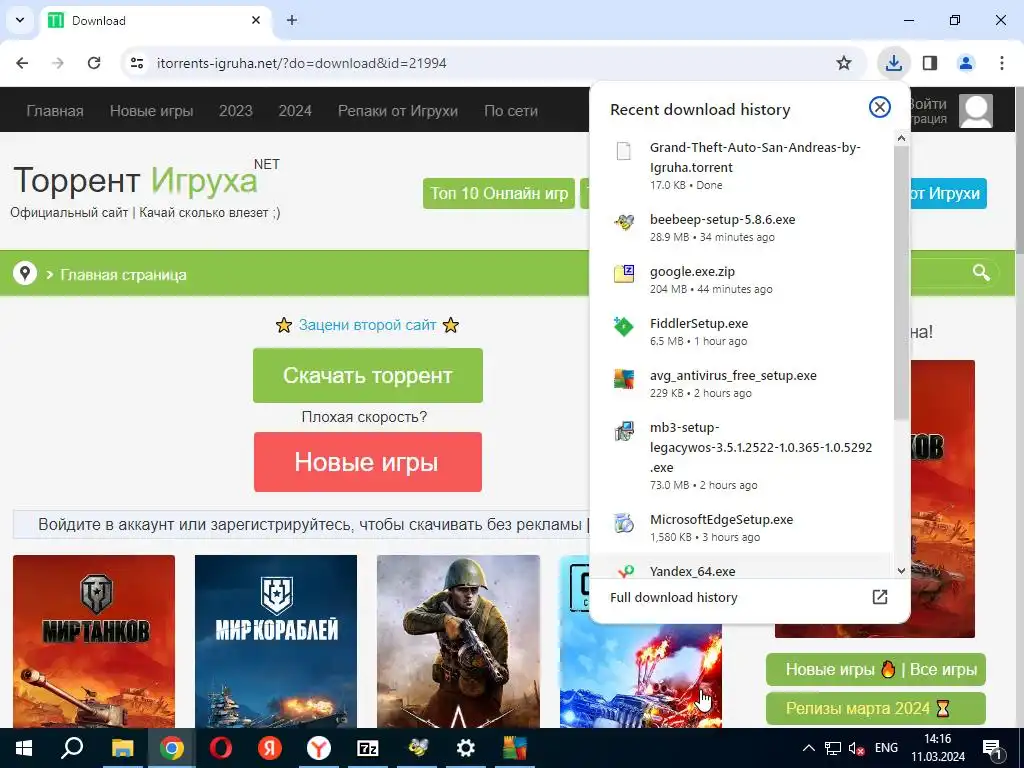Open full download history external icon
The width and height of the screenshot is (1024, 768).
pos(880,597)
